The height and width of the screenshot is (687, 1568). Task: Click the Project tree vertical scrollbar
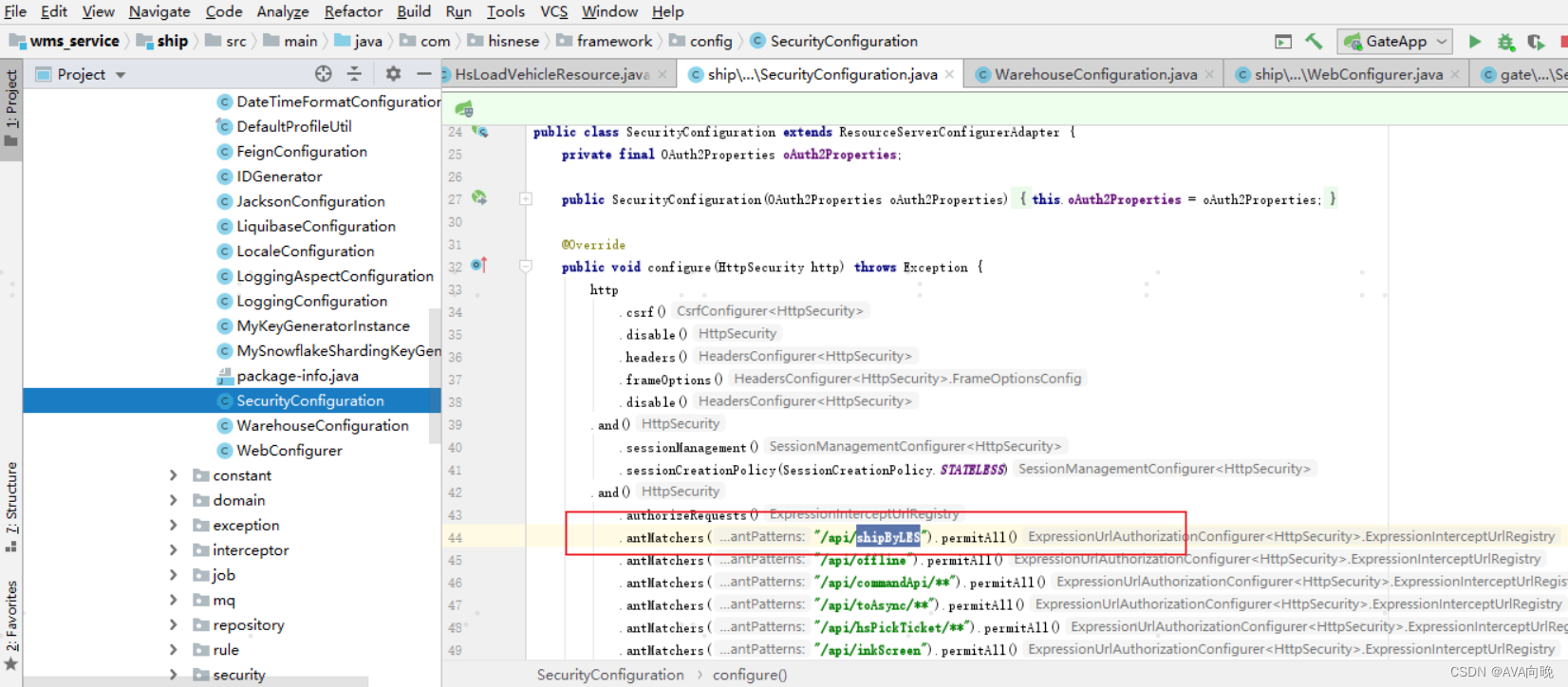(x=436, y=375)
